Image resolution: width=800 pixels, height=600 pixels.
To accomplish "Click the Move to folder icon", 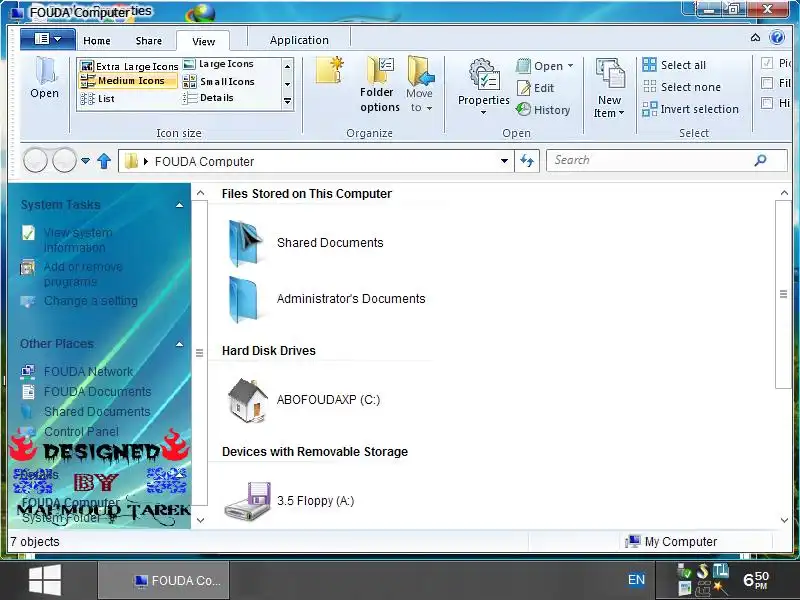I will 420,70.
